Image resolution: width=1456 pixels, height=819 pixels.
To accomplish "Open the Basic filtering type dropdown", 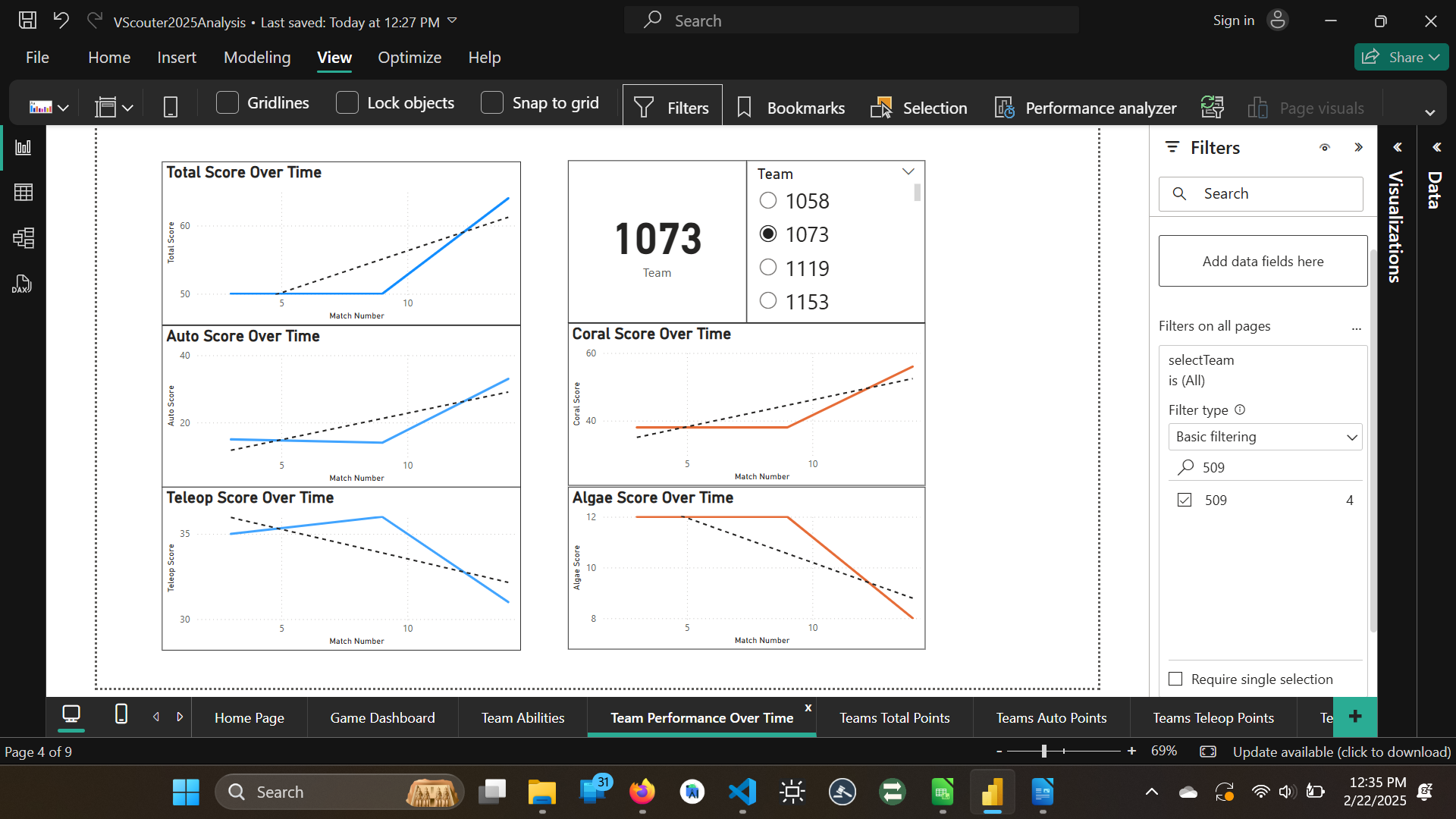I will (x=1264, y=437).
